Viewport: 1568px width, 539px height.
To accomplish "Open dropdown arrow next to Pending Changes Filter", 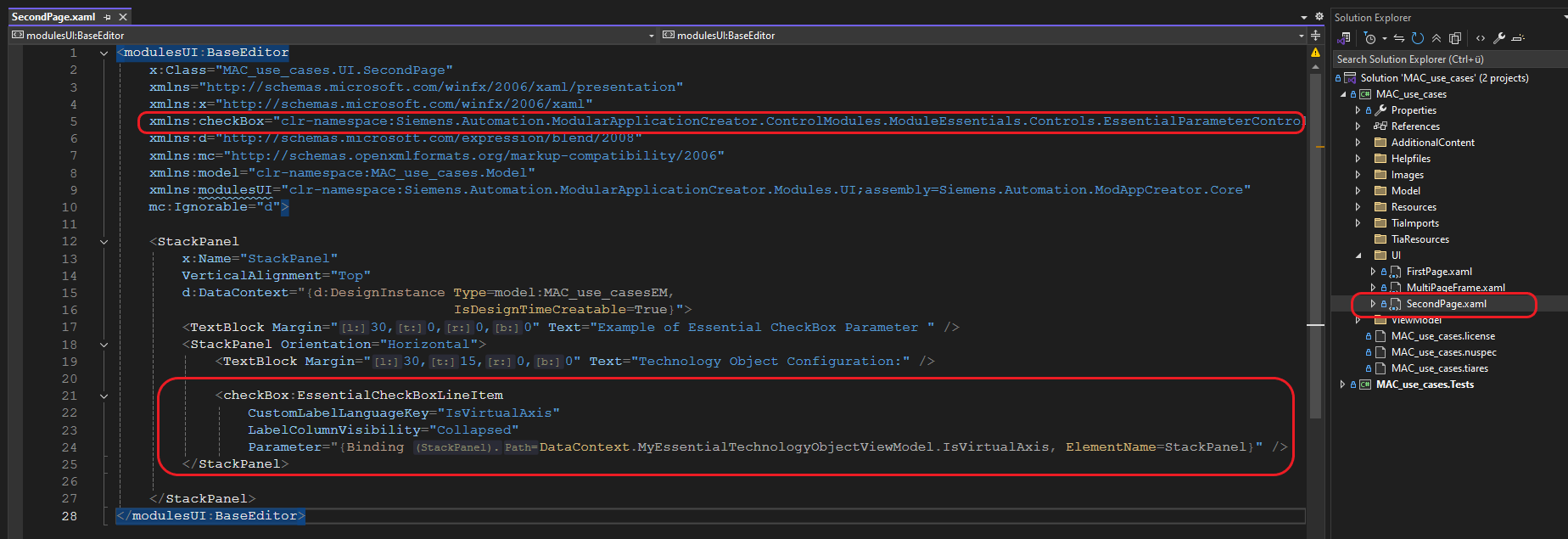I will pos(1384,38).
